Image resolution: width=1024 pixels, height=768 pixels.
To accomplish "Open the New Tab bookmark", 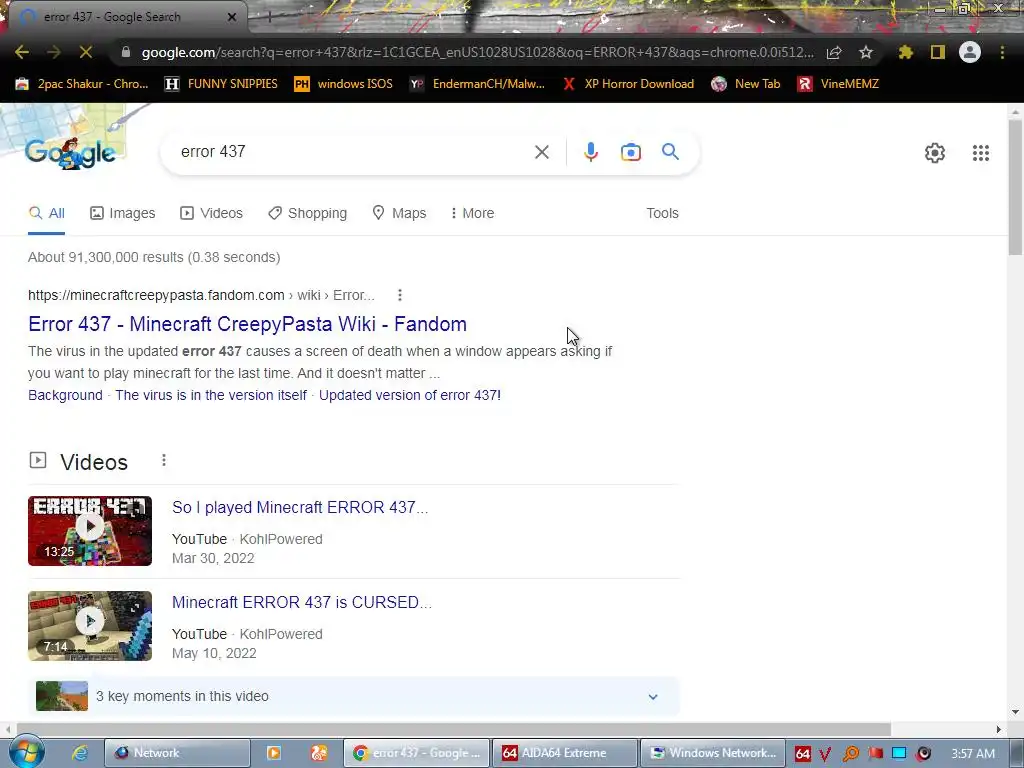I will [745, 84].
